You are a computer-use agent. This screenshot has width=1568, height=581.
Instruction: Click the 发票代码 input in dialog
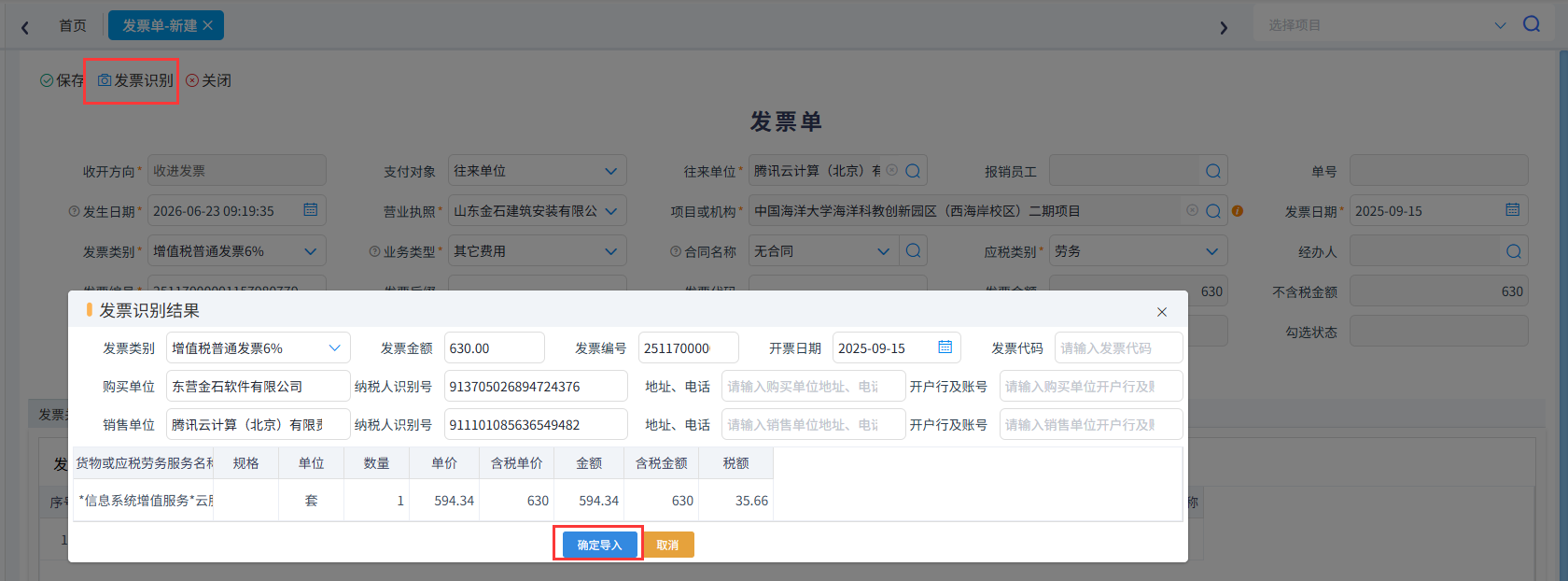click(1119, 347)
